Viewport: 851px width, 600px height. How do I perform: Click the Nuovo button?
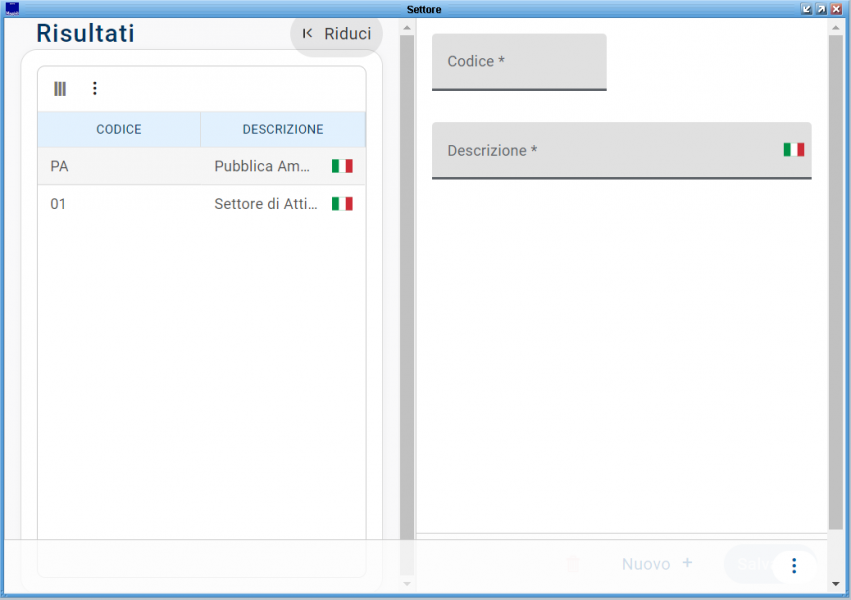pyautogui.click(x=657, y=564)
